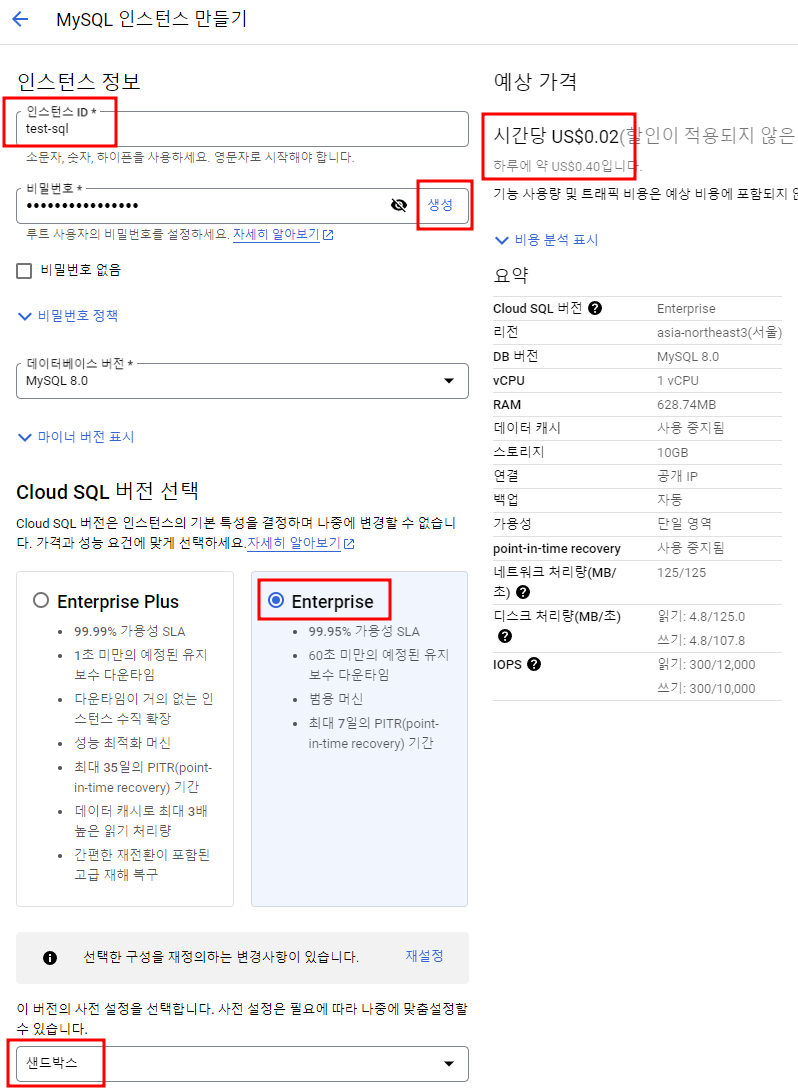Click 성능 최적화 머신 bullet
798x1091 pixels.
click(x=122, y=743)
